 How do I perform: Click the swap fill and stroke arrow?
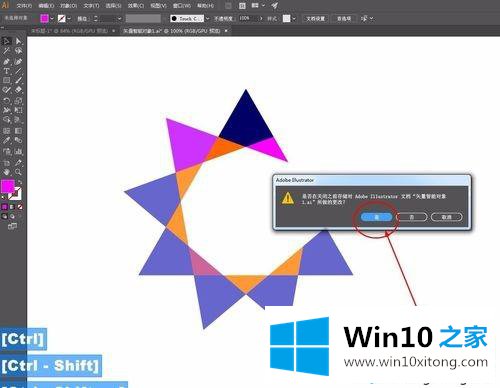point(20,182)
